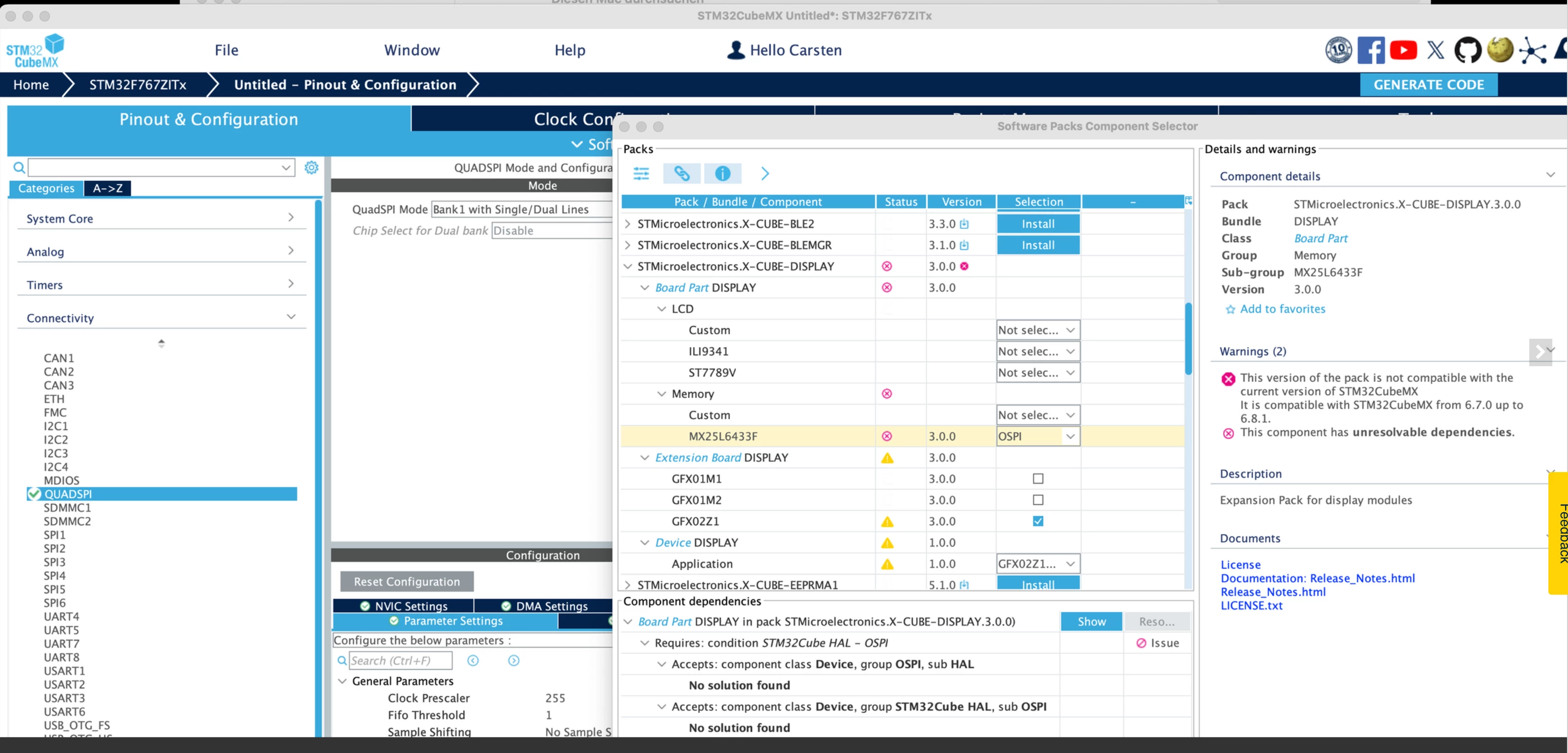Viewport: 1568px width, 753px height.
Task: Open the NVIC Settings tab
Action: pyautogui.click(x=404, y=606)
